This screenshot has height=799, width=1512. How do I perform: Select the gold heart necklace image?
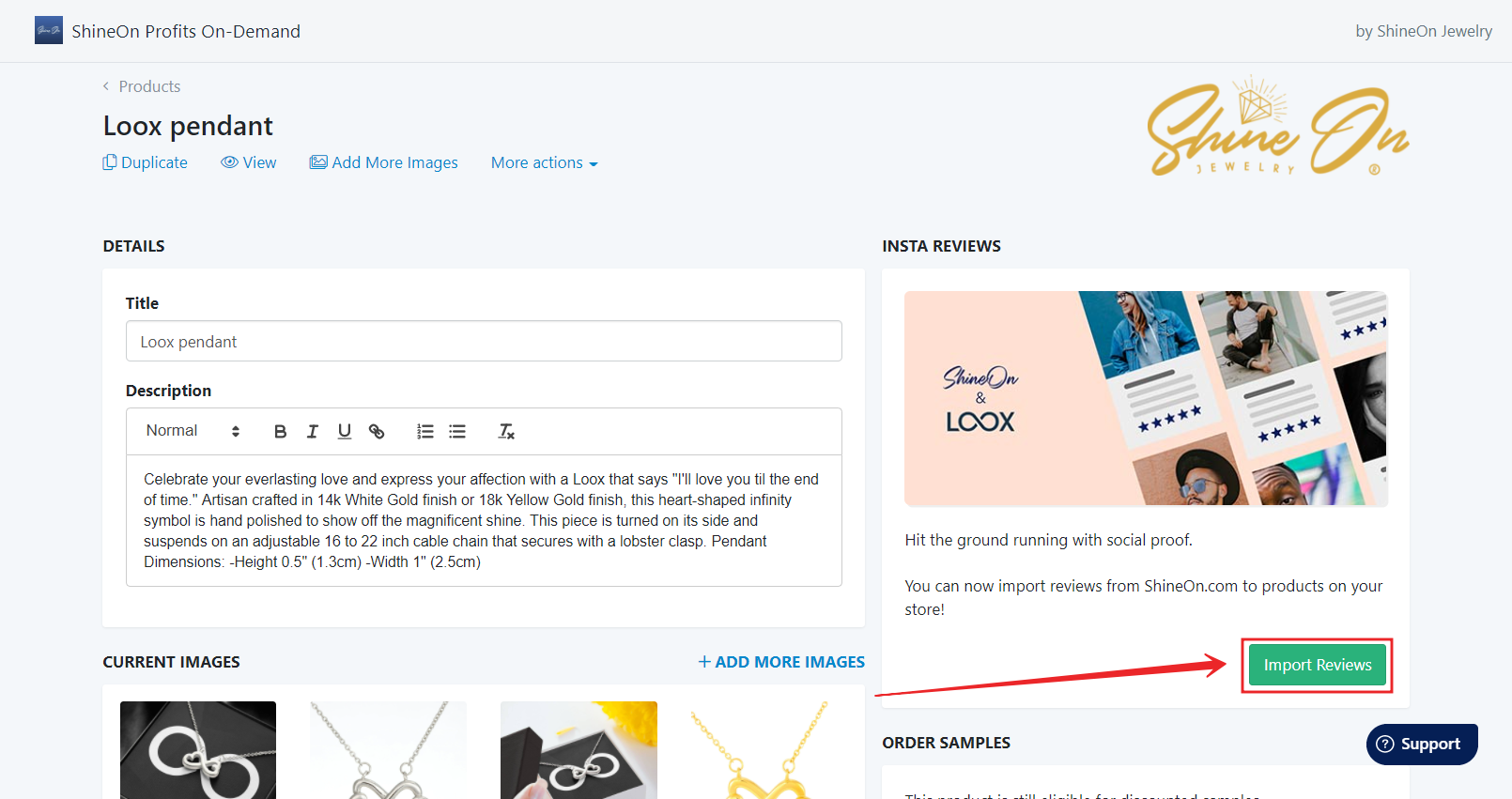pos(769,750)
